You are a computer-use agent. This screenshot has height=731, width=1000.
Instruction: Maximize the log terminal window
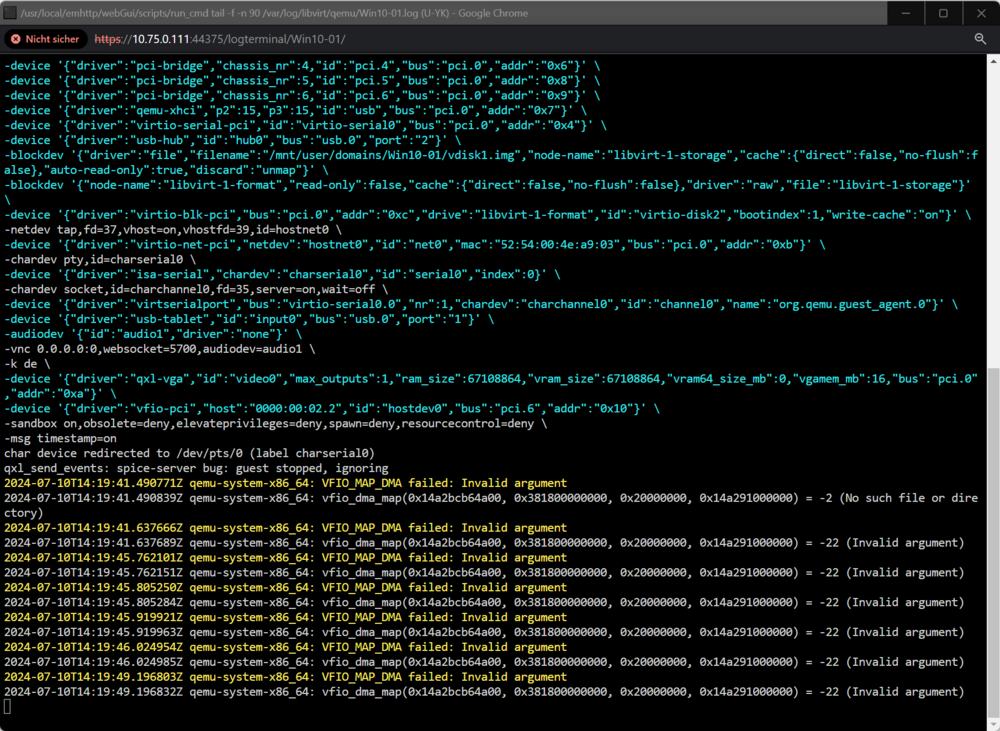[943, 13]
